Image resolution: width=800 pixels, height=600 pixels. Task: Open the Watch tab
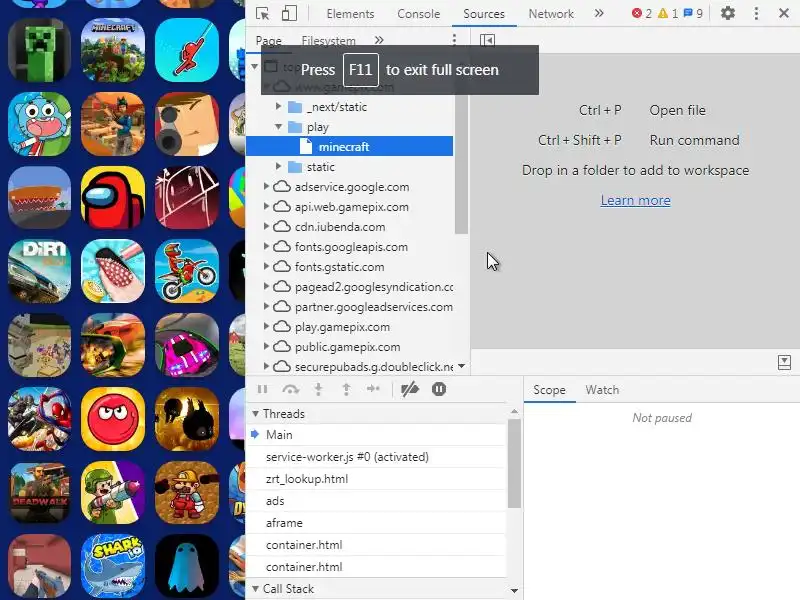[602, 390]
